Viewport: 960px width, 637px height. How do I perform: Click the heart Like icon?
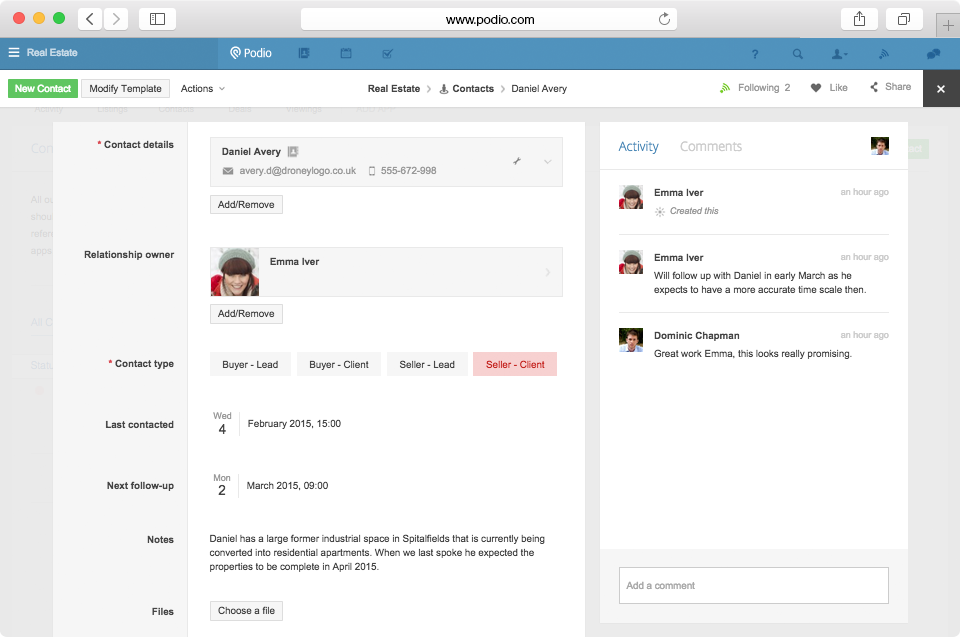(816, 88)
